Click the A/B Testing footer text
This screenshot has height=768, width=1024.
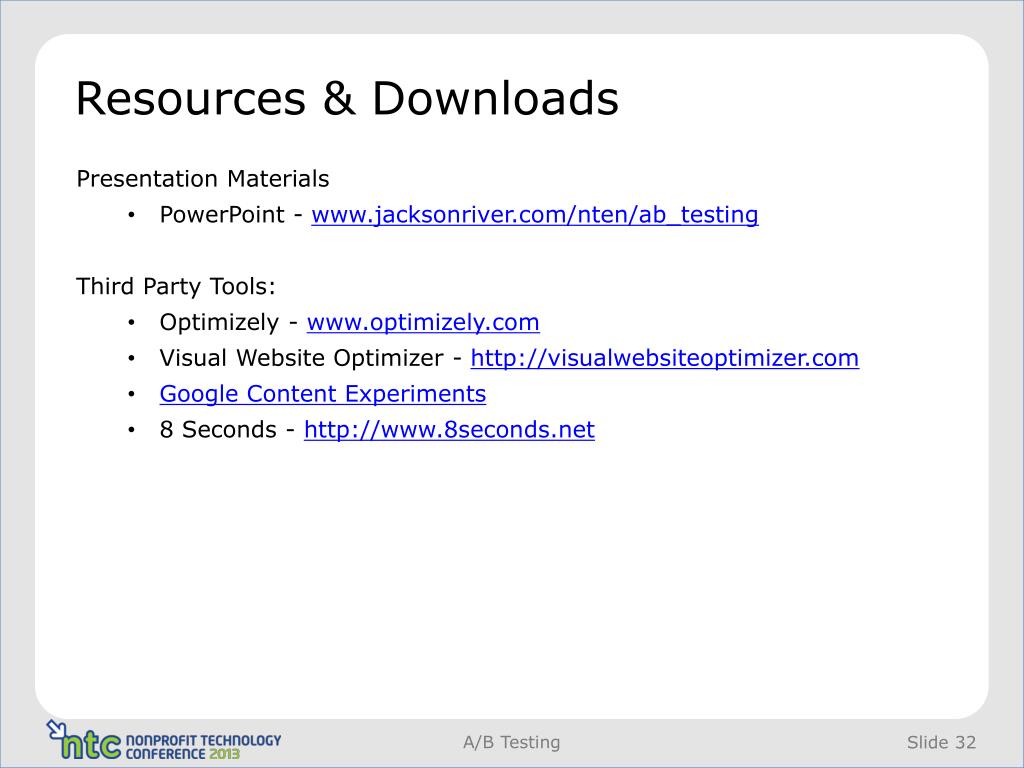pos(511,743)
